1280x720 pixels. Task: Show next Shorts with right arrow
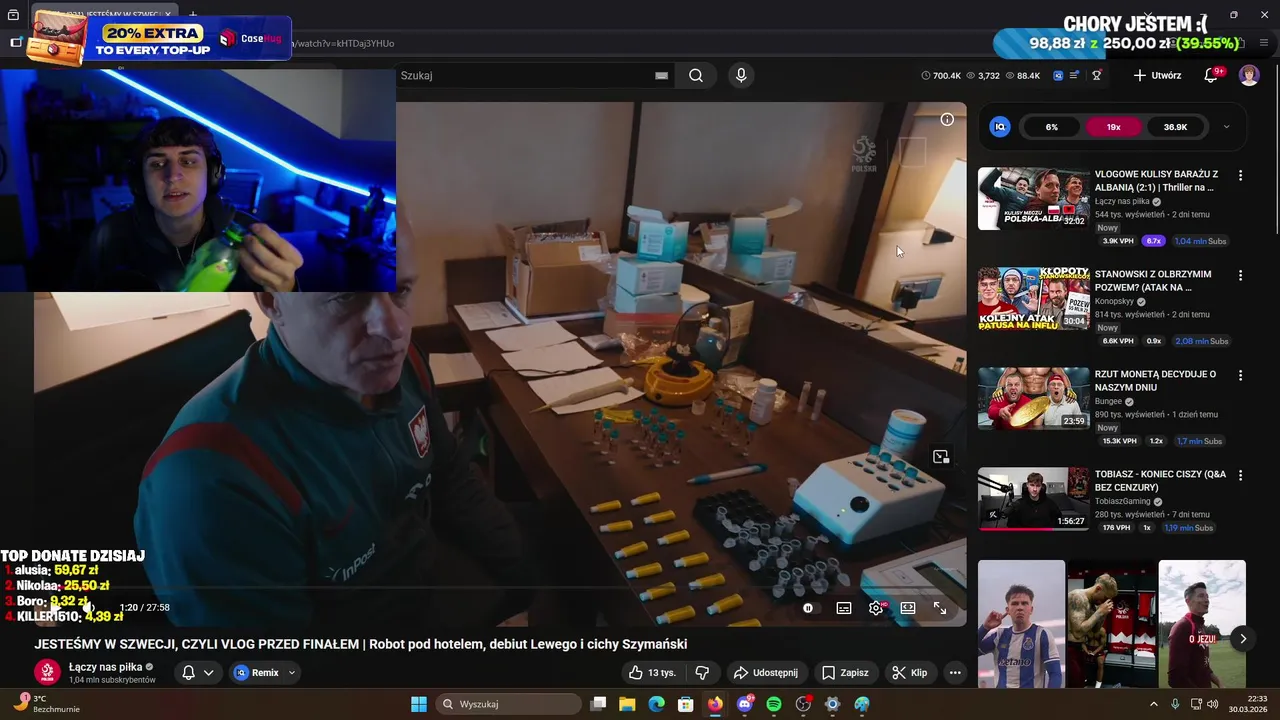1242,638
